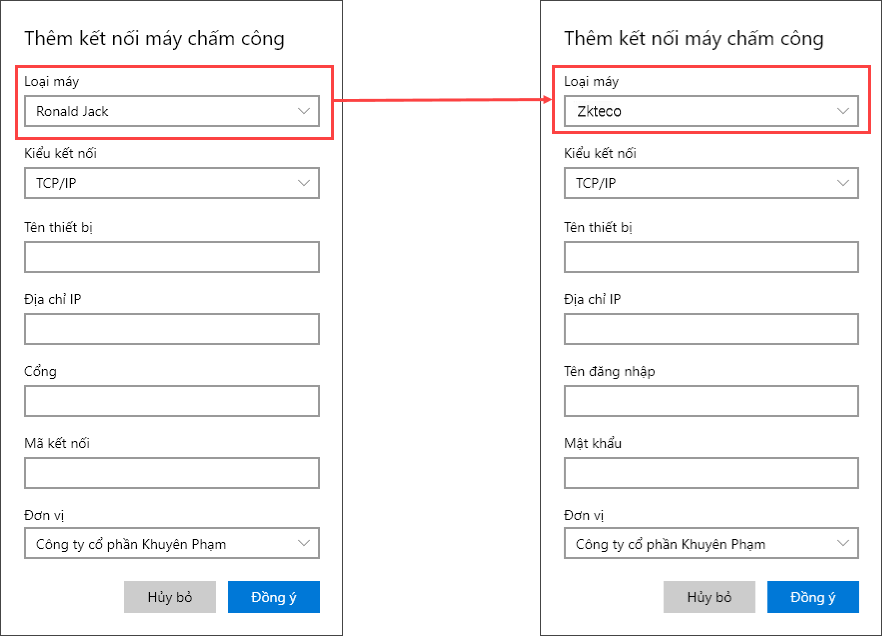Click the chevron arrow beside Zkteco
Image resolution: width=882 pixels, height=636 pixels.
point(844,111)
